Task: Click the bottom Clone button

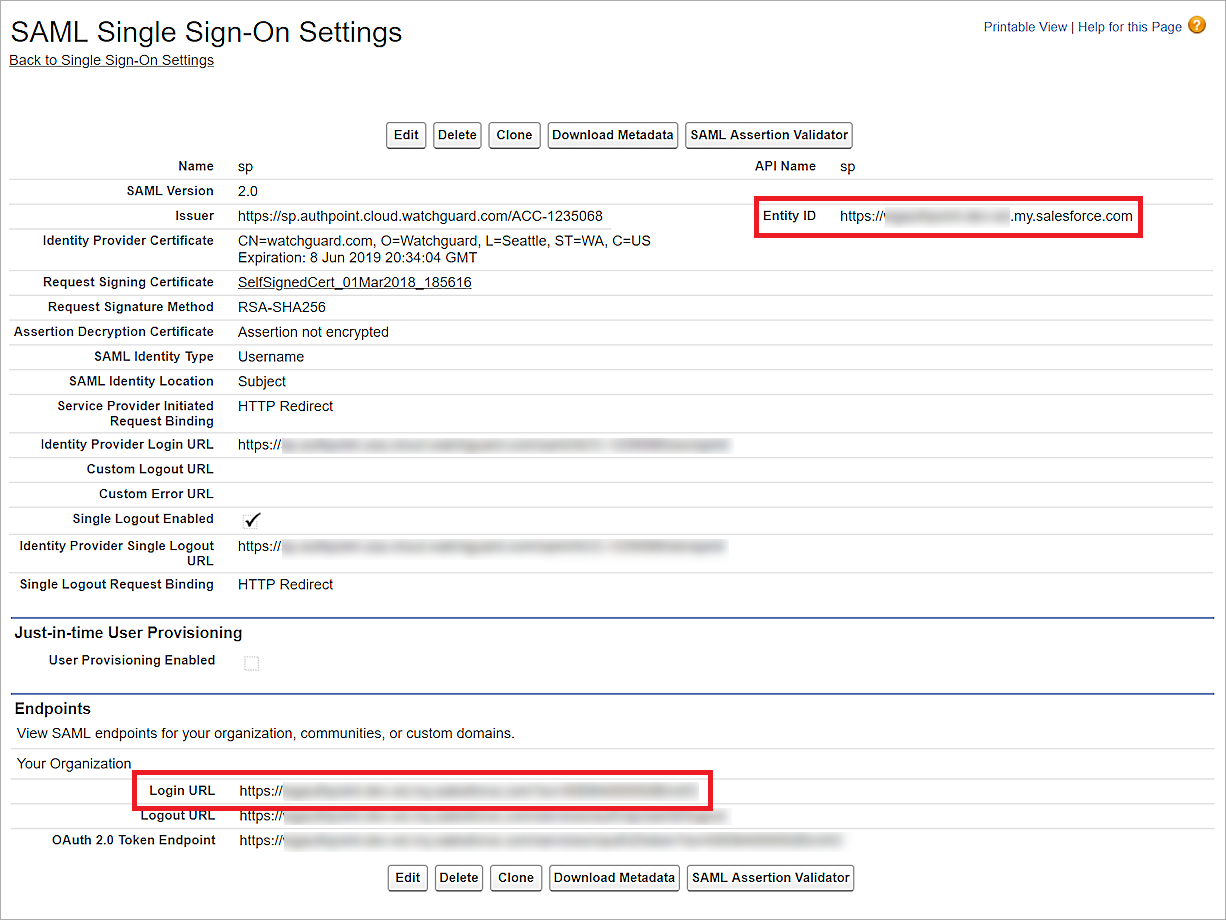Action: (516, 878)
